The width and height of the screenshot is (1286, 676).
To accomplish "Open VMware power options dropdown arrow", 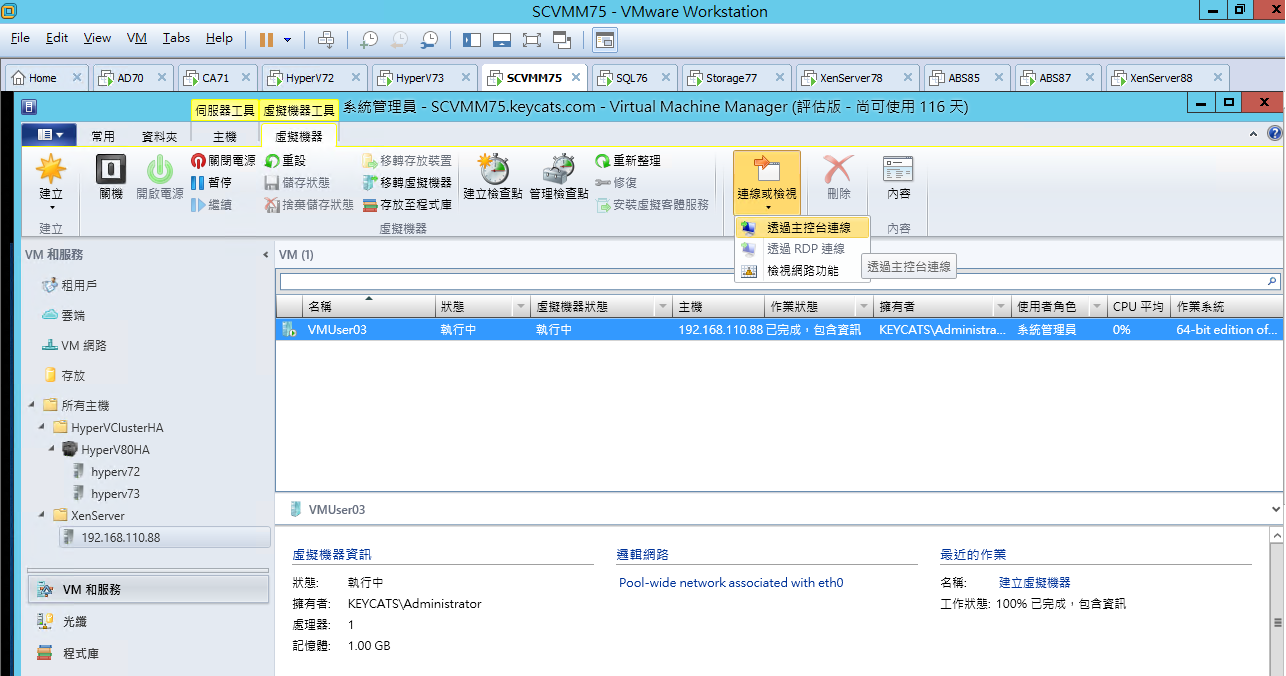I will pyautogui.click(x=288, y=40).
